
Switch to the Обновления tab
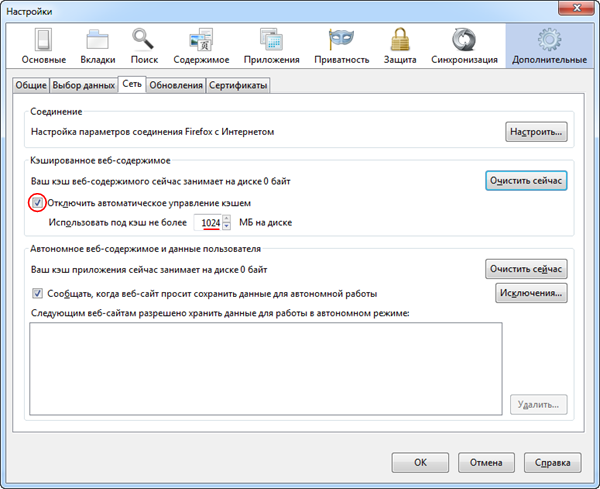(176, 85)
